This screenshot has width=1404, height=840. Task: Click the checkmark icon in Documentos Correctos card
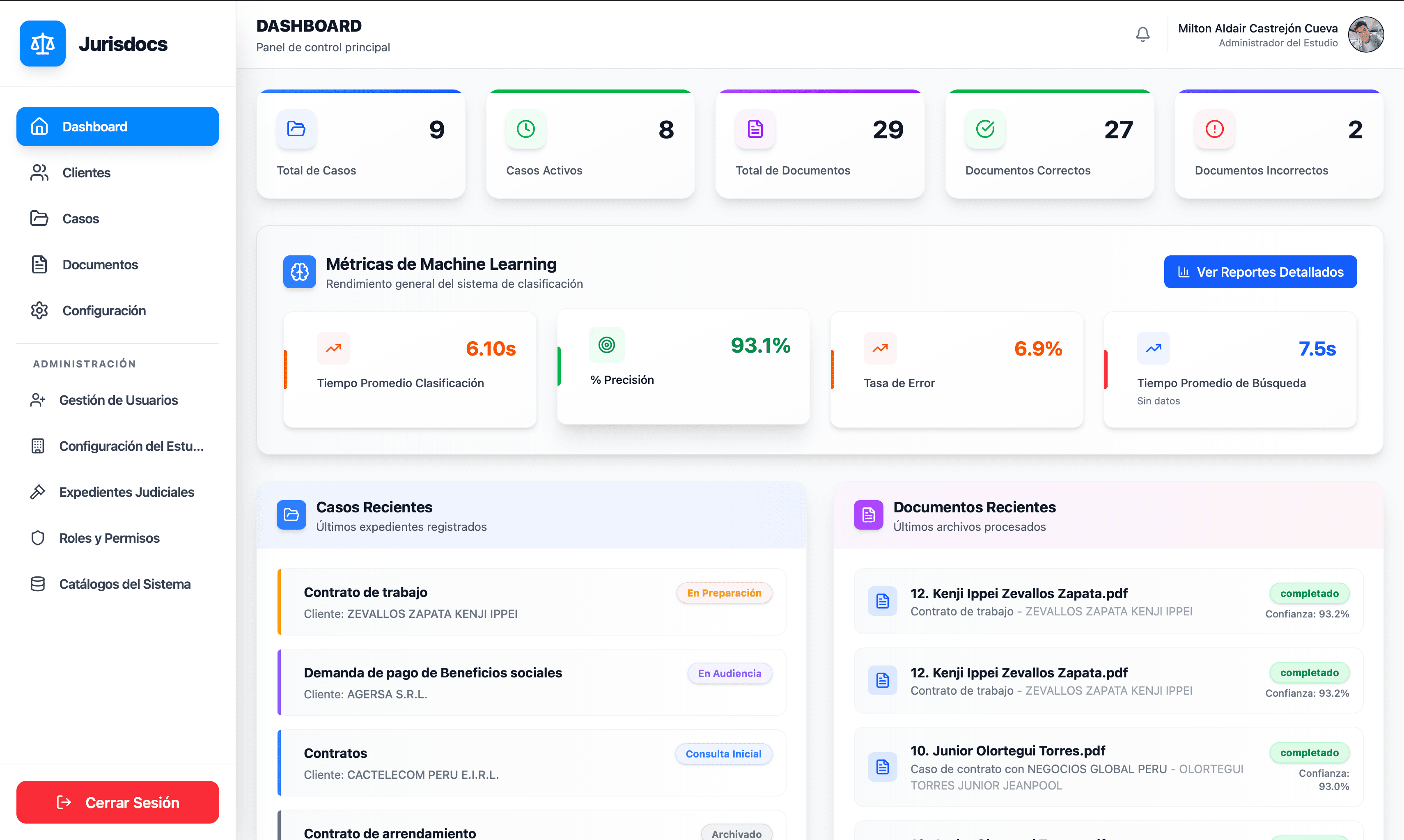(985, 129)
